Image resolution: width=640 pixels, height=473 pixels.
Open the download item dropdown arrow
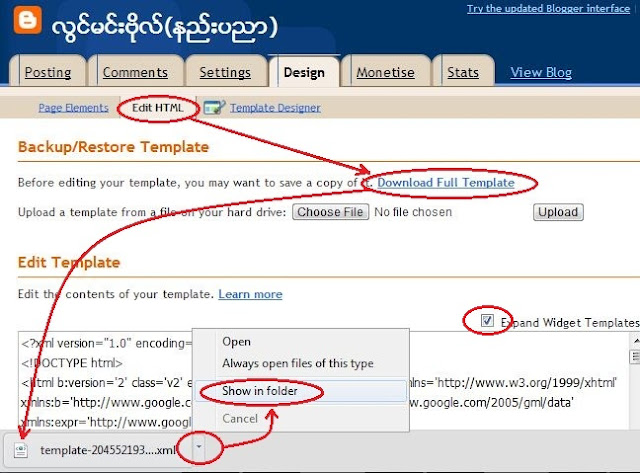[x=198, y=447]
